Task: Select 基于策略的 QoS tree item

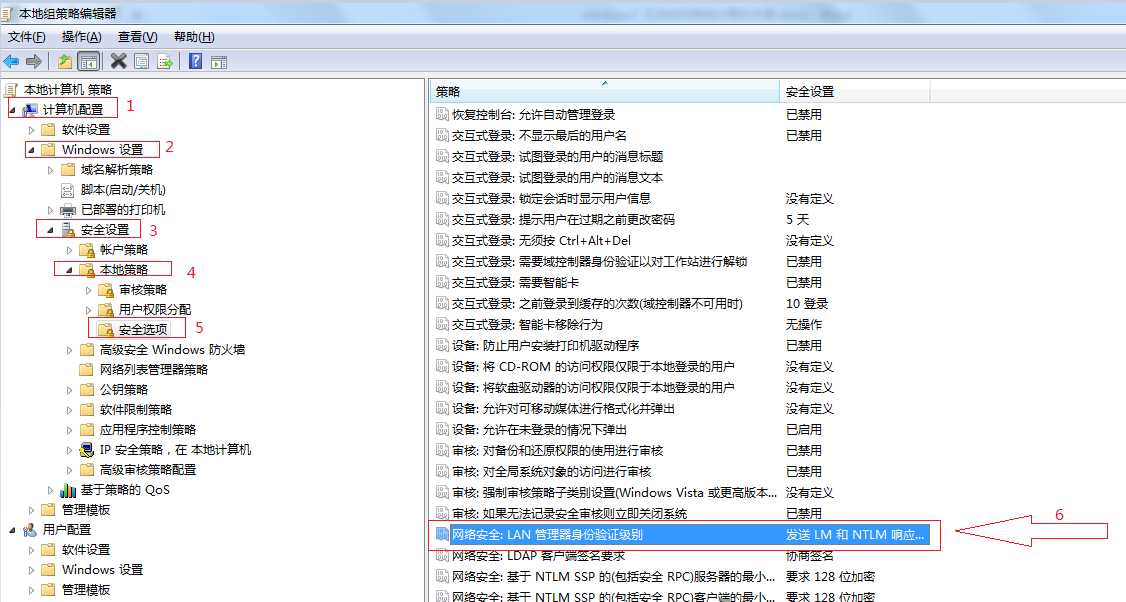Action: click(x=125, y=490)
